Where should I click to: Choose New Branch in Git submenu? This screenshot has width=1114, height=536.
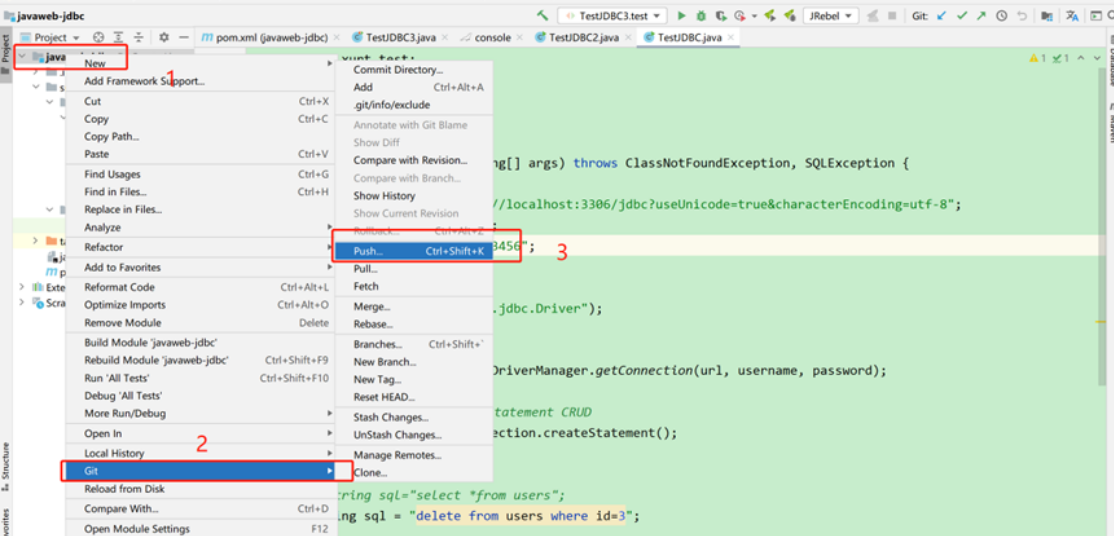(414, 362)
